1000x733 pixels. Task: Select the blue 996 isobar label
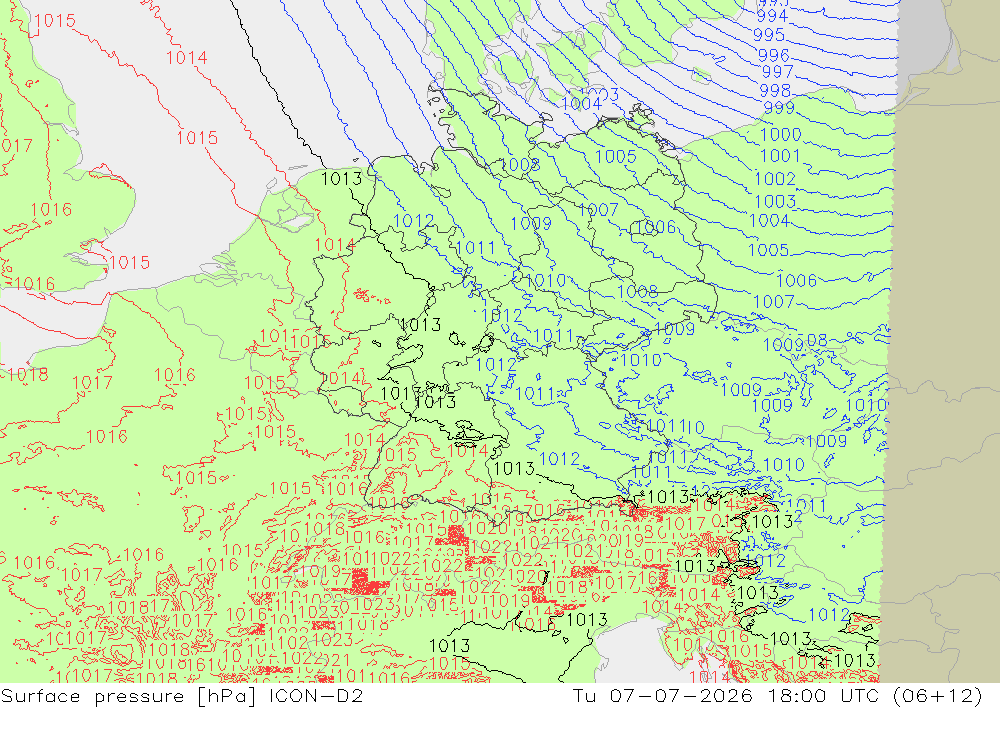pyautogui.click(x=774, y=56)
